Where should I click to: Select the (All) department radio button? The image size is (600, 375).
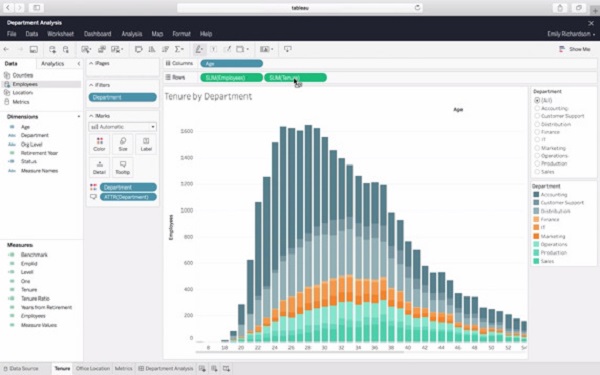(537, 100)
